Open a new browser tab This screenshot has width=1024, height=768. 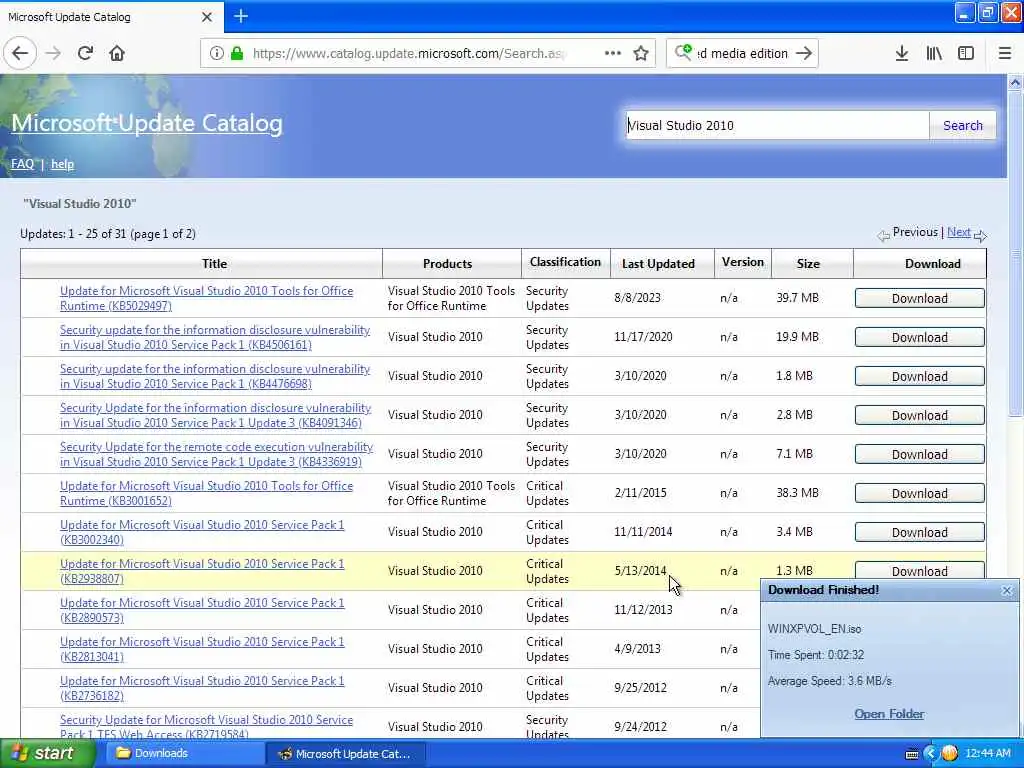[241, 16]
